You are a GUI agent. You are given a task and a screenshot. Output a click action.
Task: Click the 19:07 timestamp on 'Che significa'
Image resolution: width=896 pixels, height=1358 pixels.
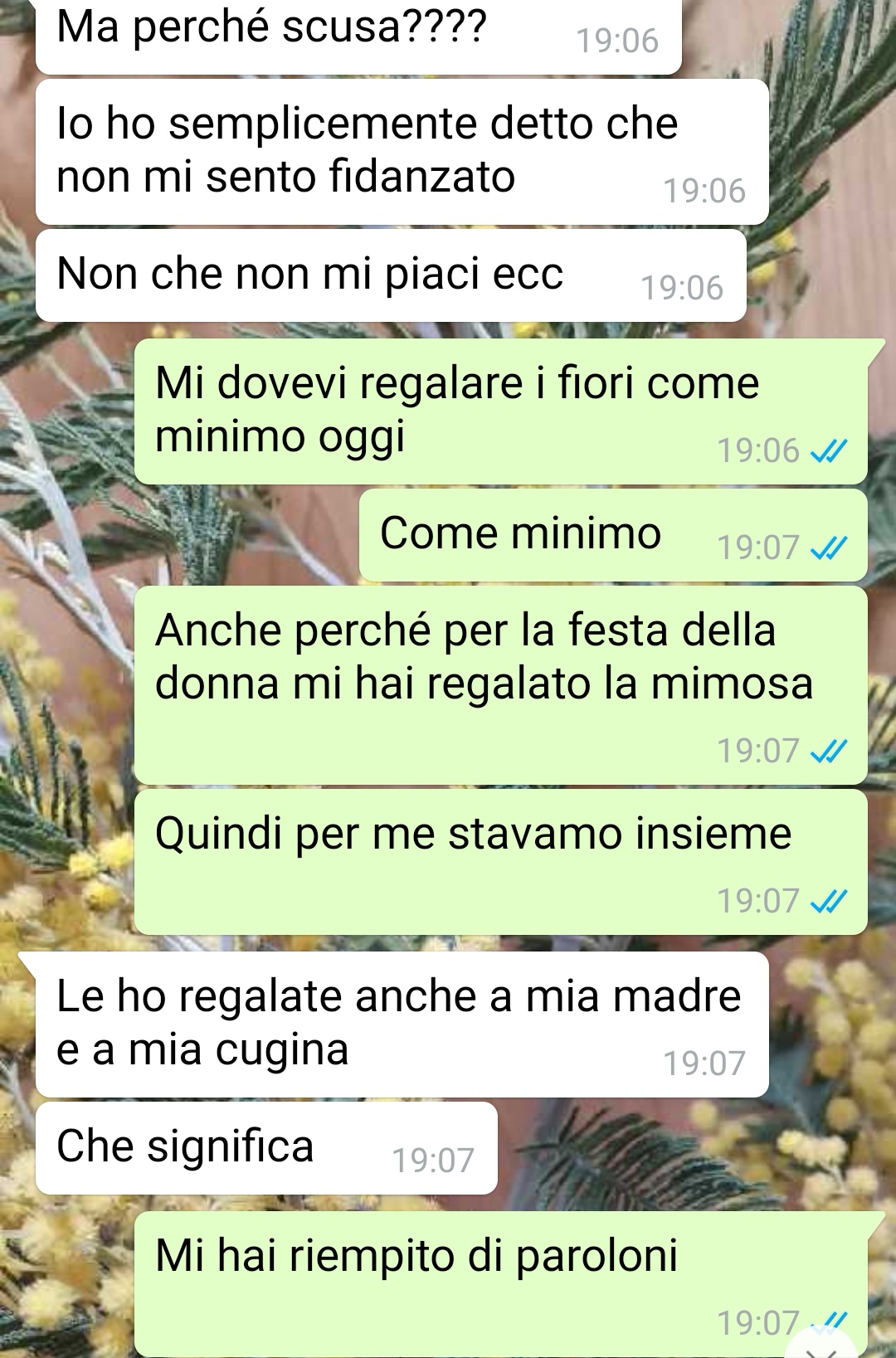pyautogui.click(x=433, y=1161)
